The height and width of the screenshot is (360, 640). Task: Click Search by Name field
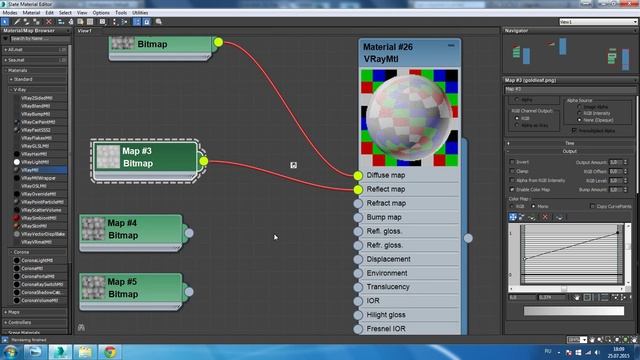[40, 39]
